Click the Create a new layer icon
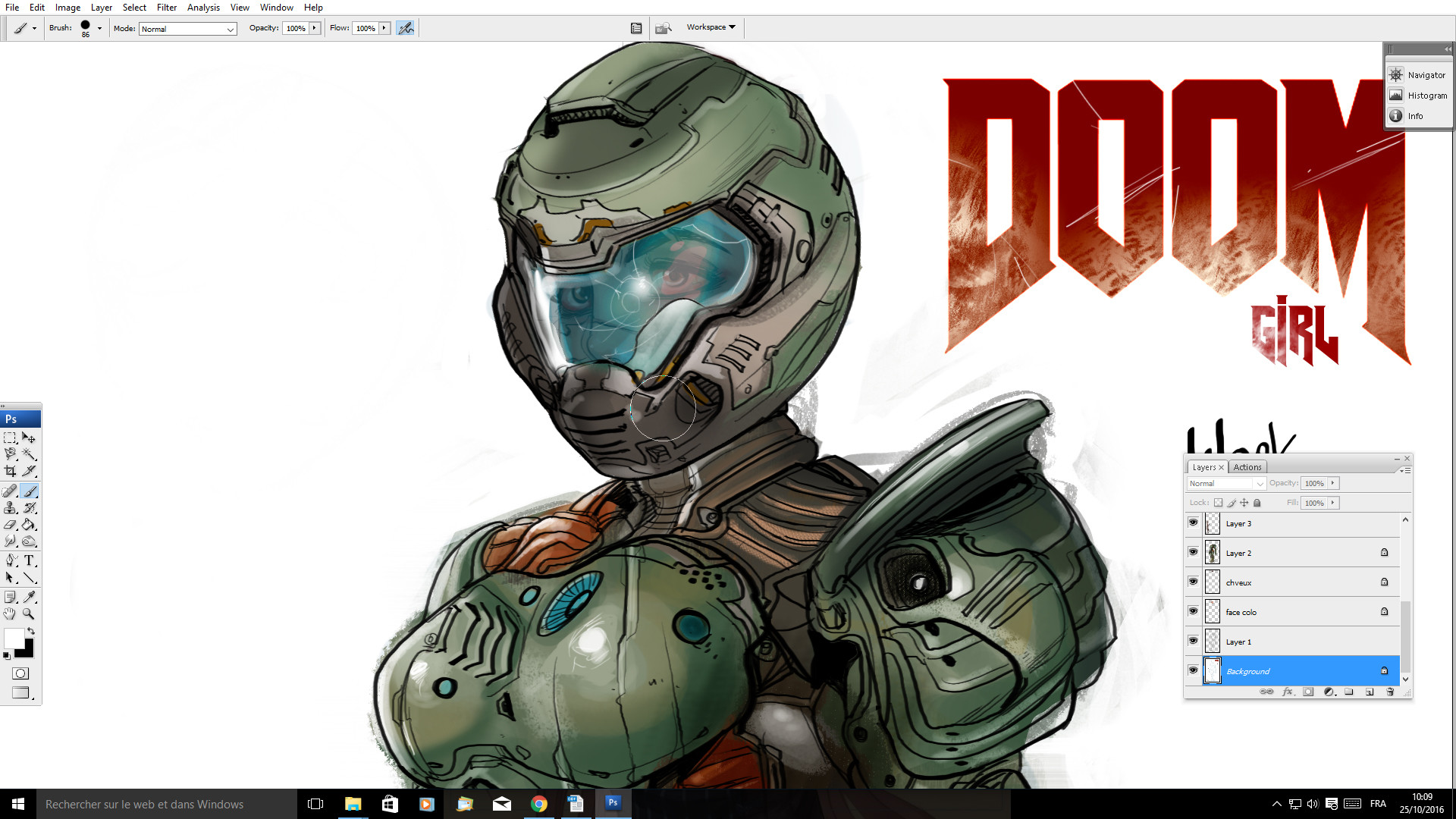 (x=1370, y=692)
